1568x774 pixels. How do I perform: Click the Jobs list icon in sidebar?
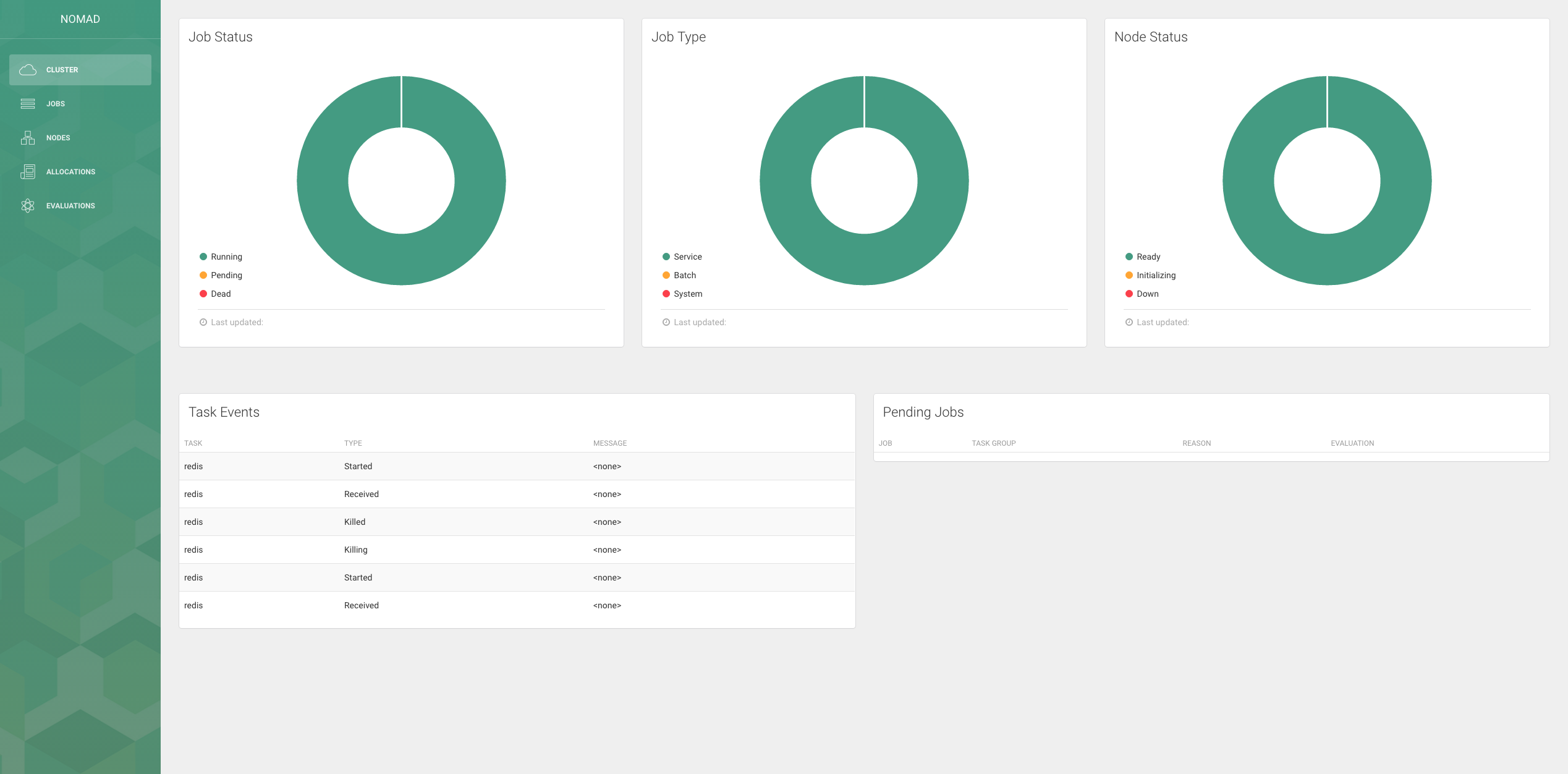point(28,104)
